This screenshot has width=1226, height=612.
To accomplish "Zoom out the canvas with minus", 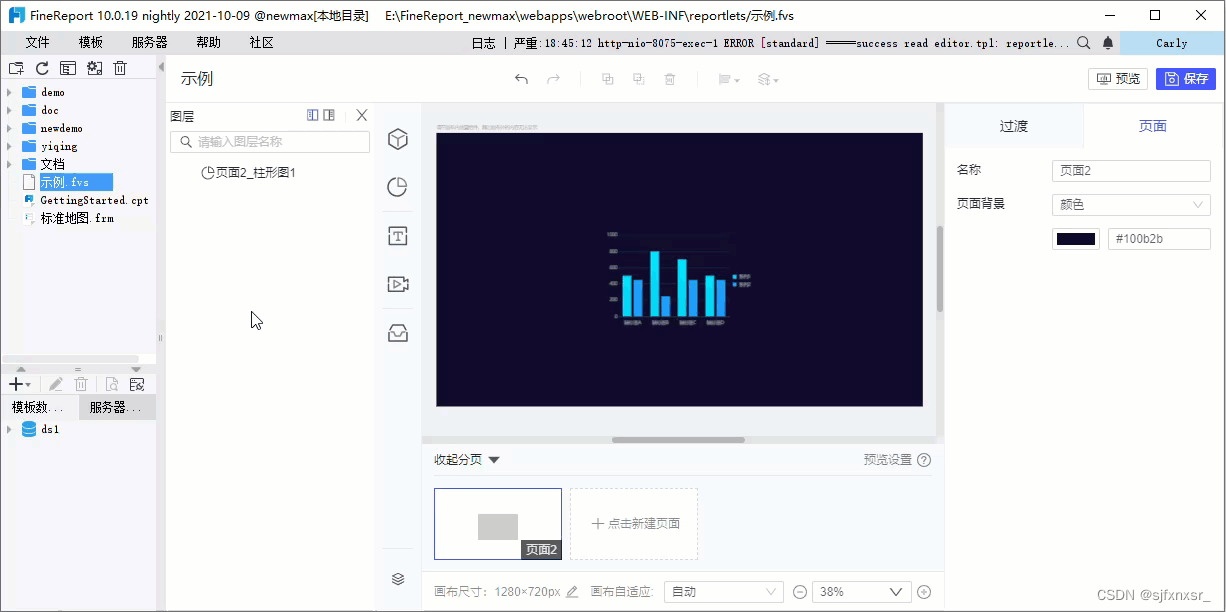I will pos(800,592).
